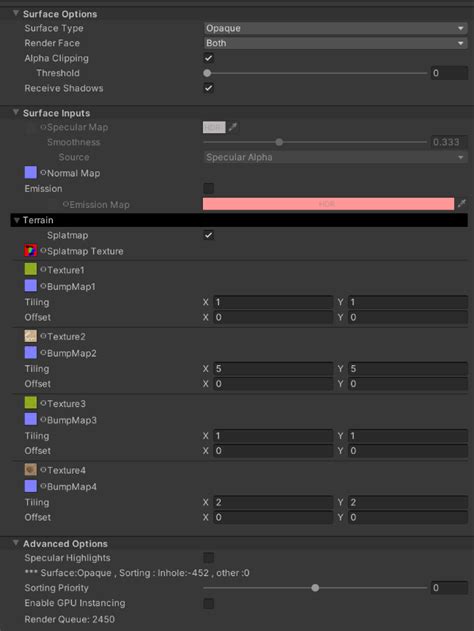Select the Texture1 green thumbnail

pos(31,269)
